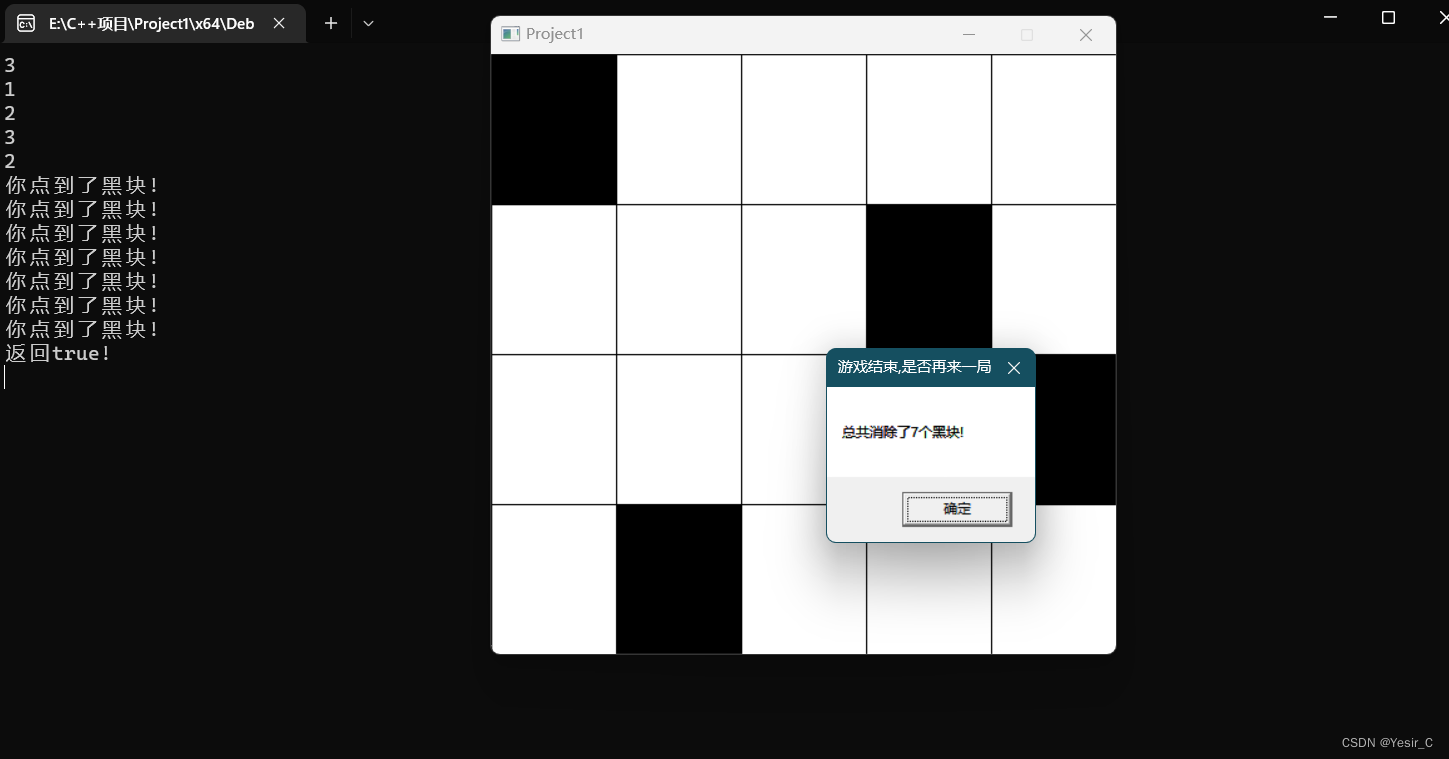Click the console output line reading 1
Image resolution: width=1449 pixels, height=759 pixels.
[x=10, y=89]
